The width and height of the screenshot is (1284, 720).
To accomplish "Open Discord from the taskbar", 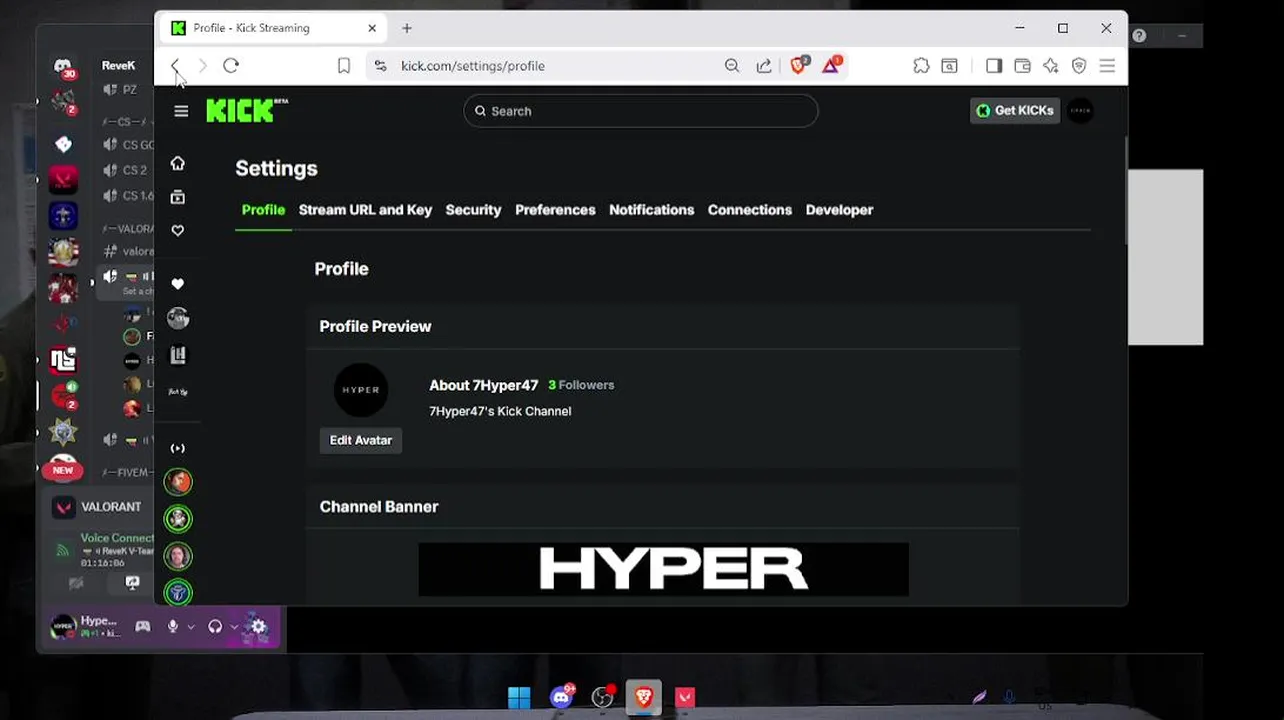I will (562, 697).
